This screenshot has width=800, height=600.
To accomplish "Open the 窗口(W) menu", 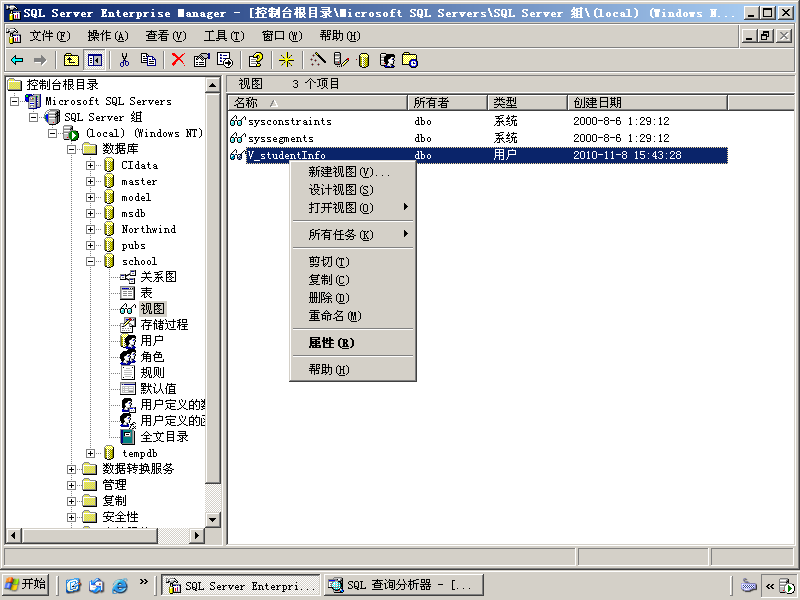I will tap(282, 36).
